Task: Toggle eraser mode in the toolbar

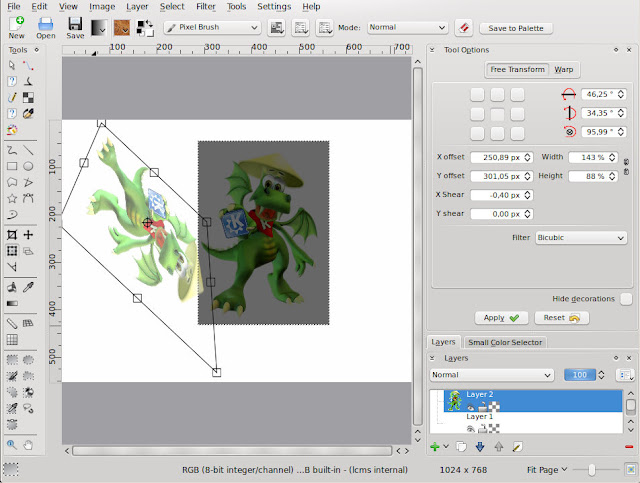Action: [464, 28]
